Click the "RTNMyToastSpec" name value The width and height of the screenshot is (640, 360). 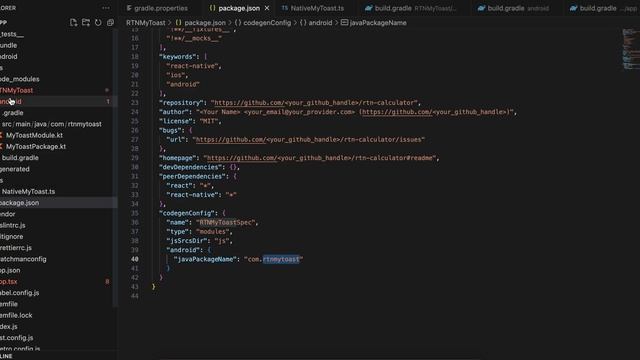[227, 222]
